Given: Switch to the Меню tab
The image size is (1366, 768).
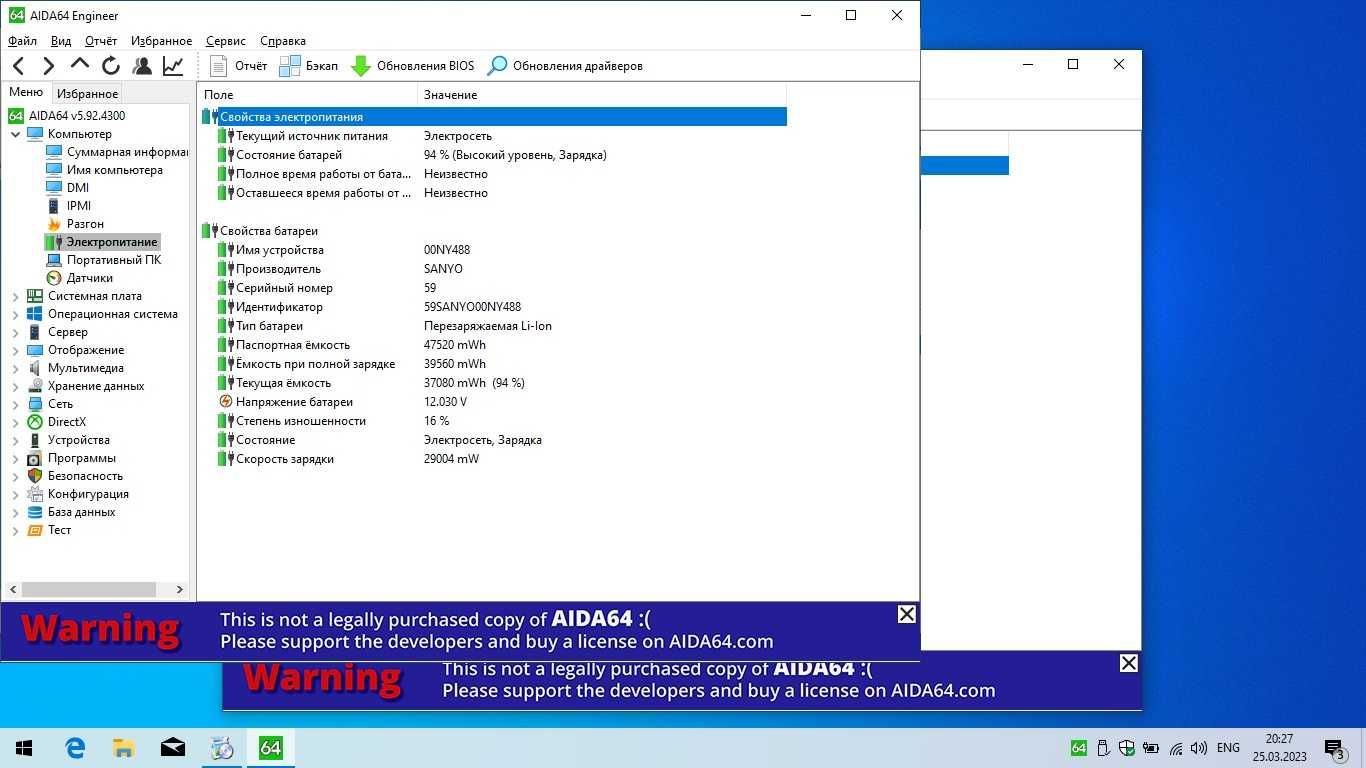Looking at the screenshot, I should 26,92.
